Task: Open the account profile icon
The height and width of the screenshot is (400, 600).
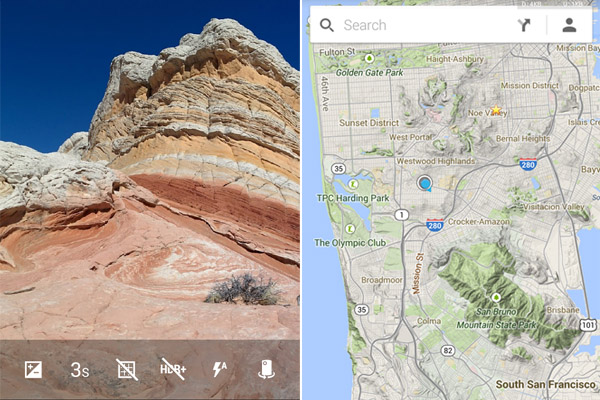Action: tap(569, 25)
